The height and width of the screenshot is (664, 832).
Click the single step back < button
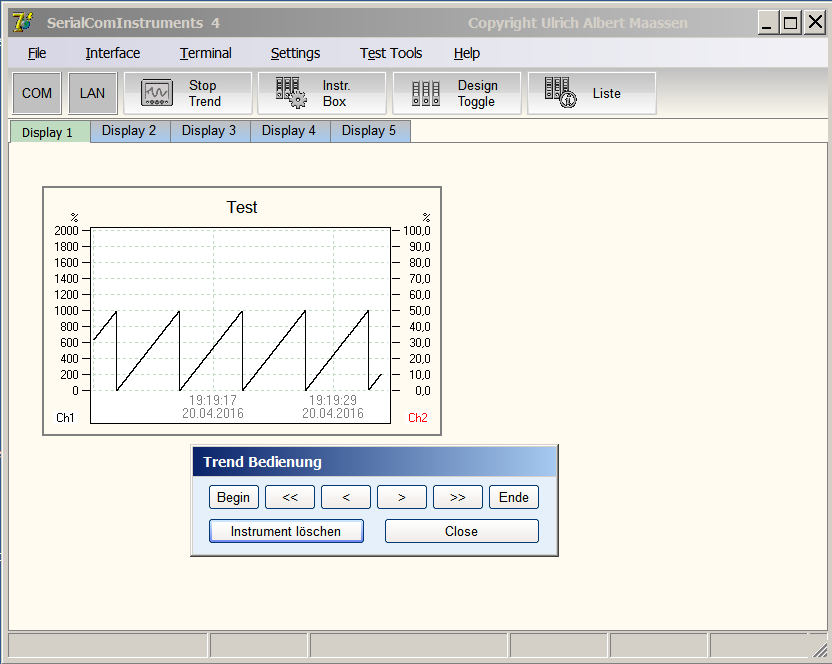click(x=346, y=497)
